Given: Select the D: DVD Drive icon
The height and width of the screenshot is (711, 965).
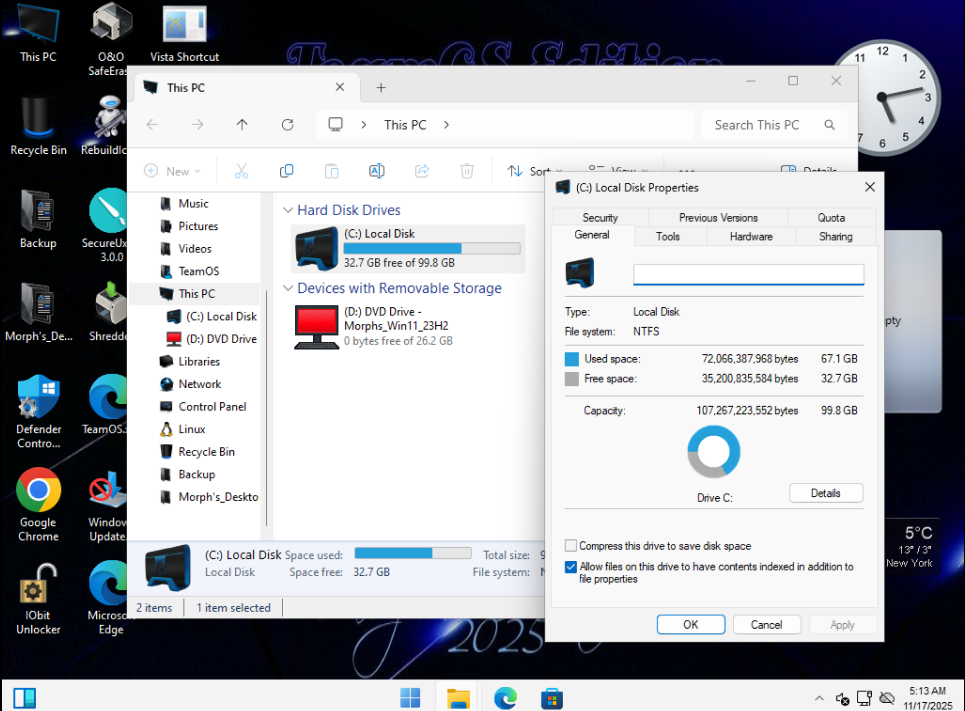Looking at the screenshot, I should point(316,327).
